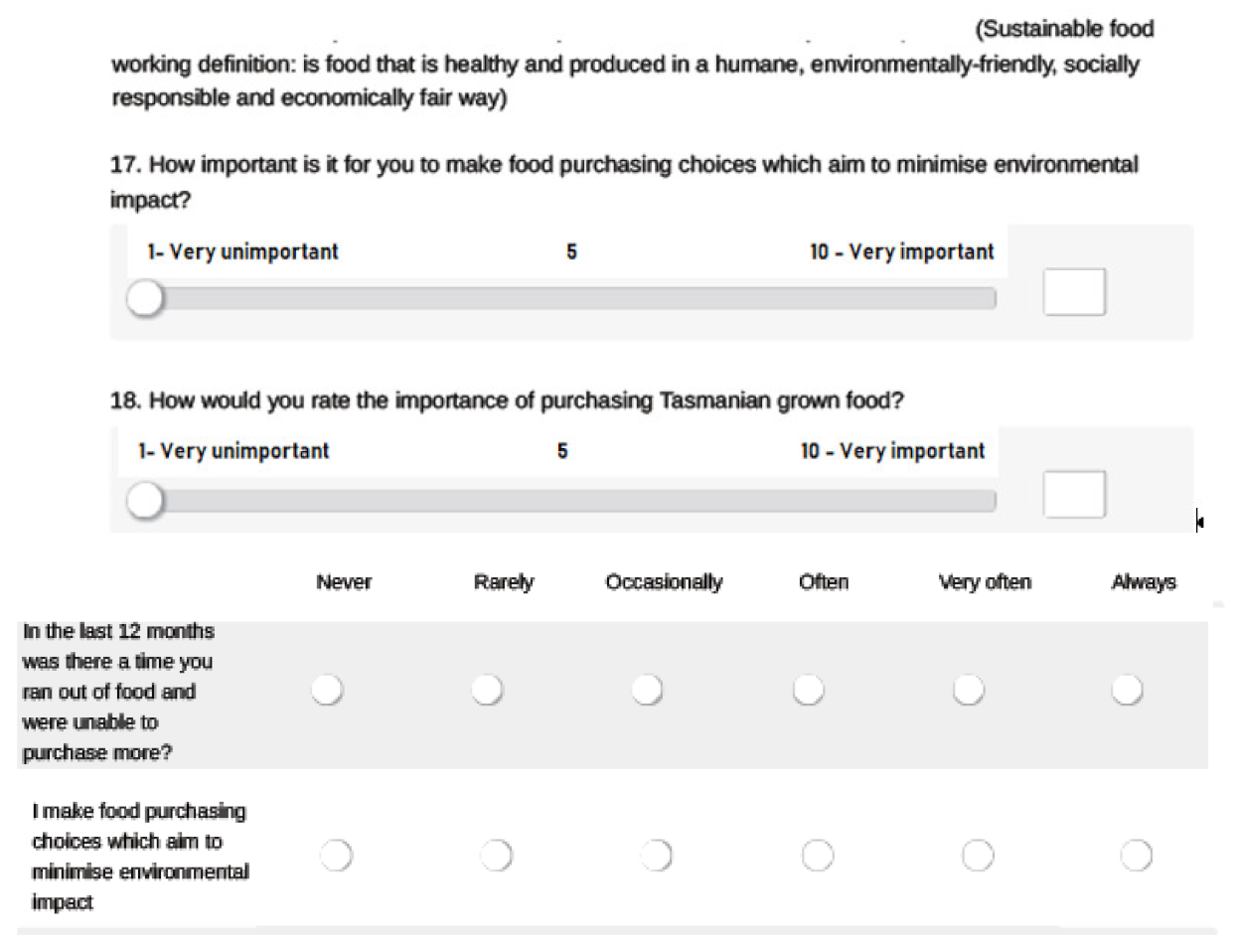Select "Very often" for minimising environmental impact choices

coord(978,854)
